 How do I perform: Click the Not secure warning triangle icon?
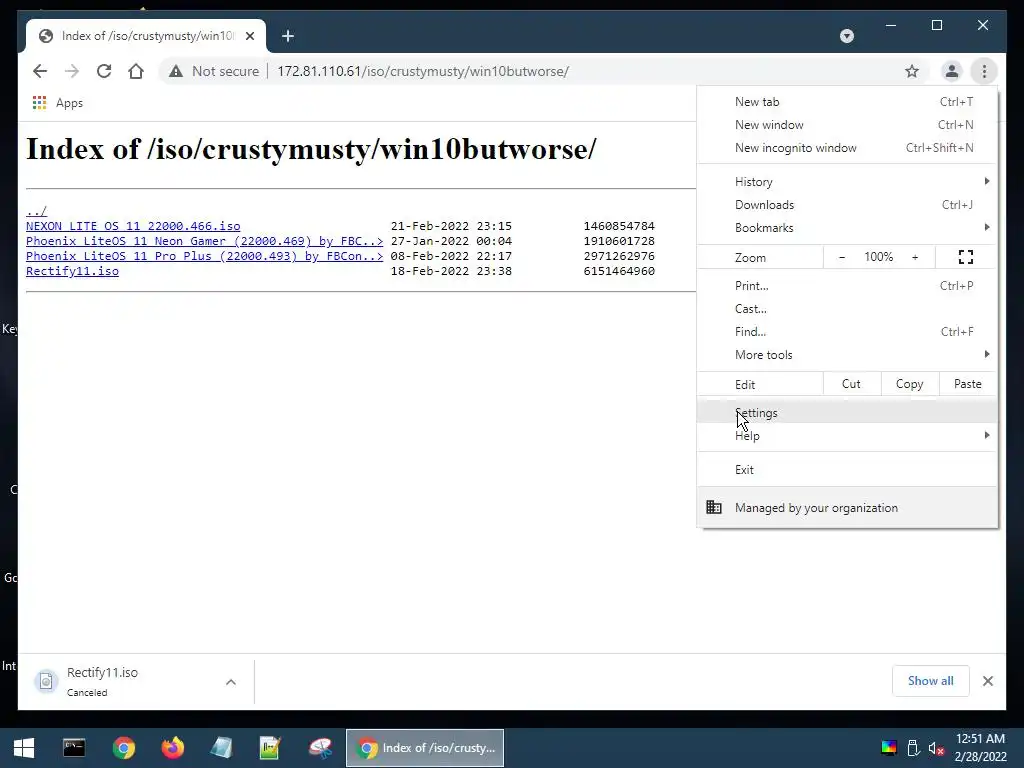176,71
